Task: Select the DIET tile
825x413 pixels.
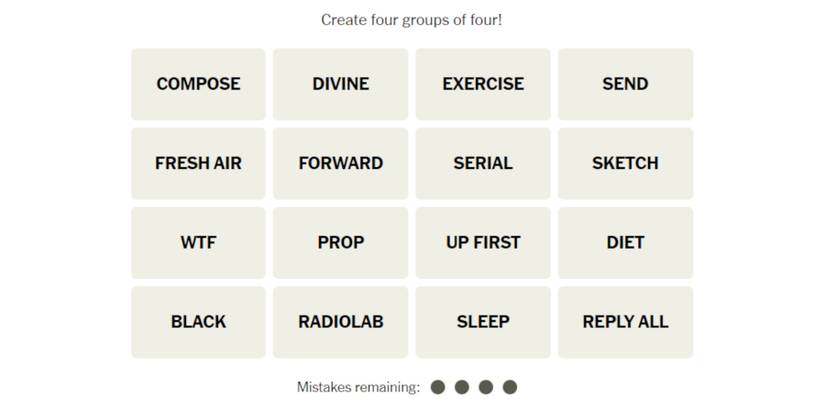Action: [x=625, y=242]
